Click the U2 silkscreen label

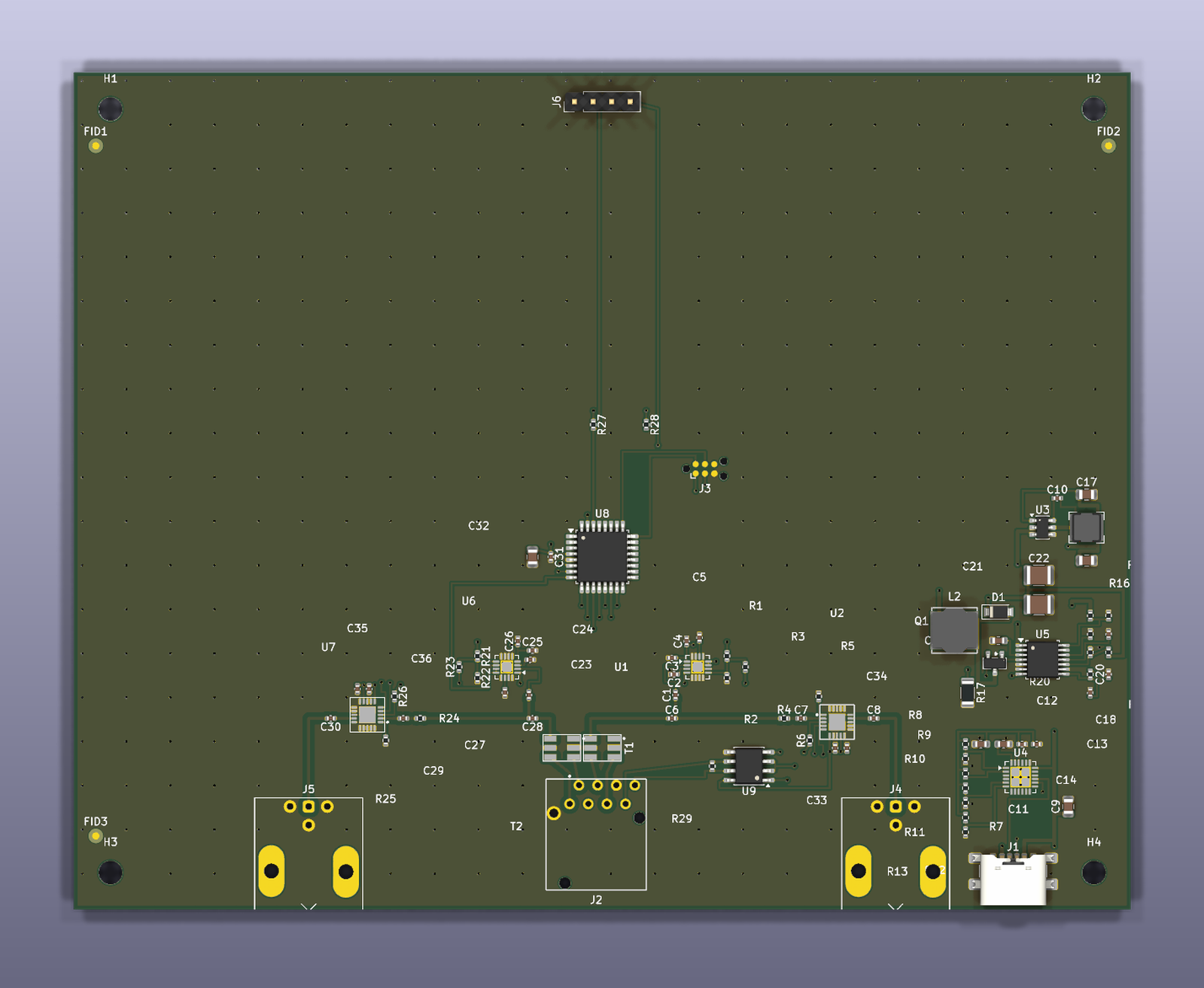pyautogui.click(x=837, y=613)
